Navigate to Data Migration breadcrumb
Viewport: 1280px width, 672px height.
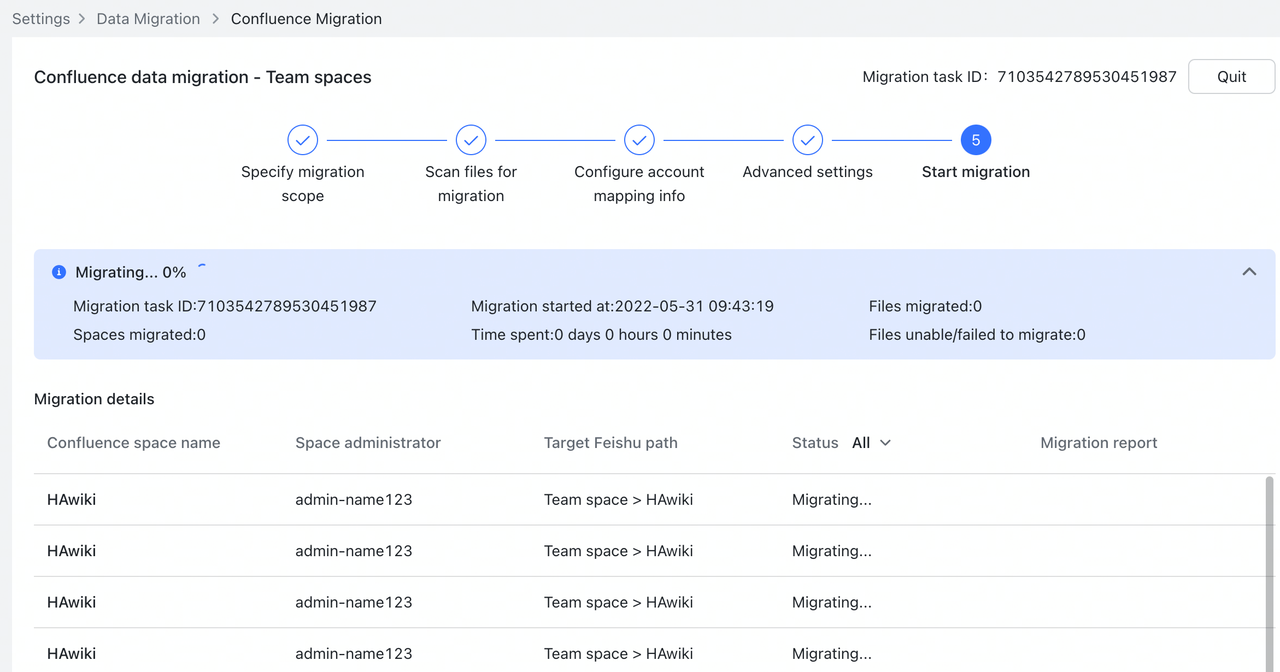pyautogui.click(x=148, y=19)
